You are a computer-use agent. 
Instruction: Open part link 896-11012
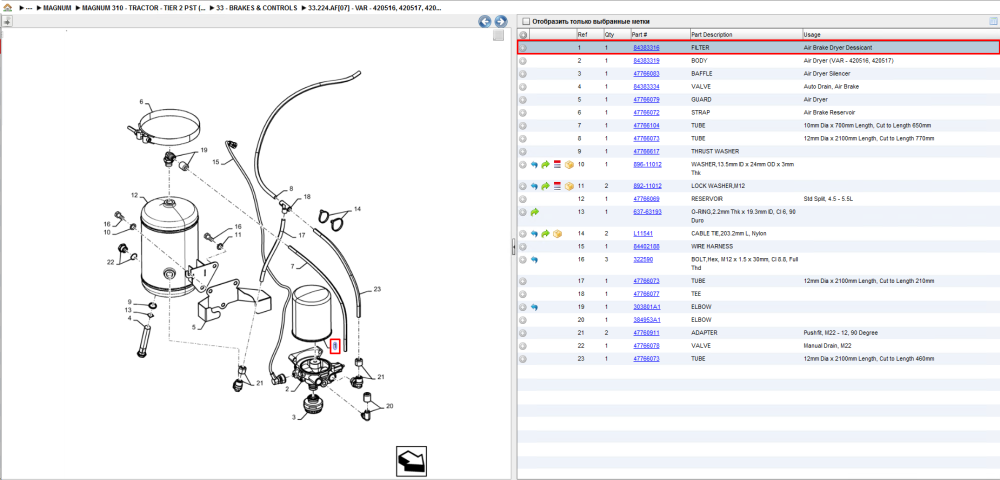pos(647,164)
